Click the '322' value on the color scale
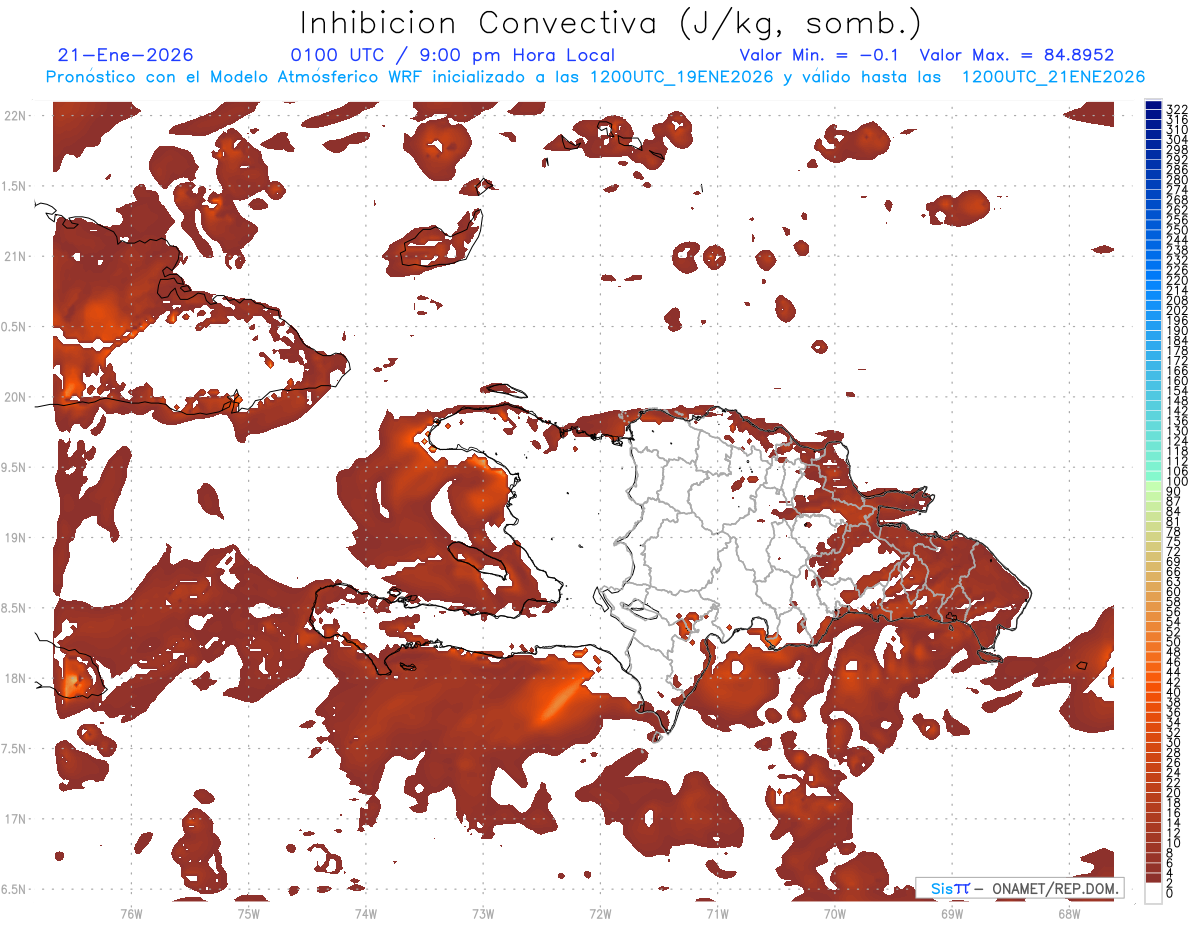 [1178, 108]
